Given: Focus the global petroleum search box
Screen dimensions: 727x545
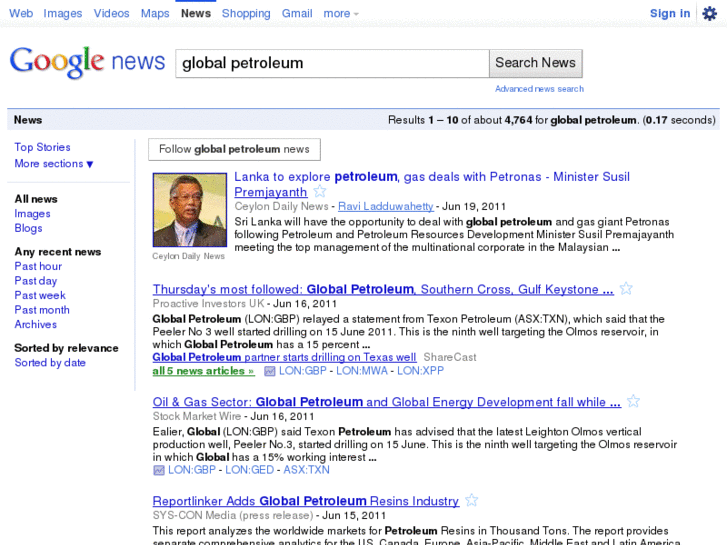Looking at the screenshot, I should coord(332,63).
